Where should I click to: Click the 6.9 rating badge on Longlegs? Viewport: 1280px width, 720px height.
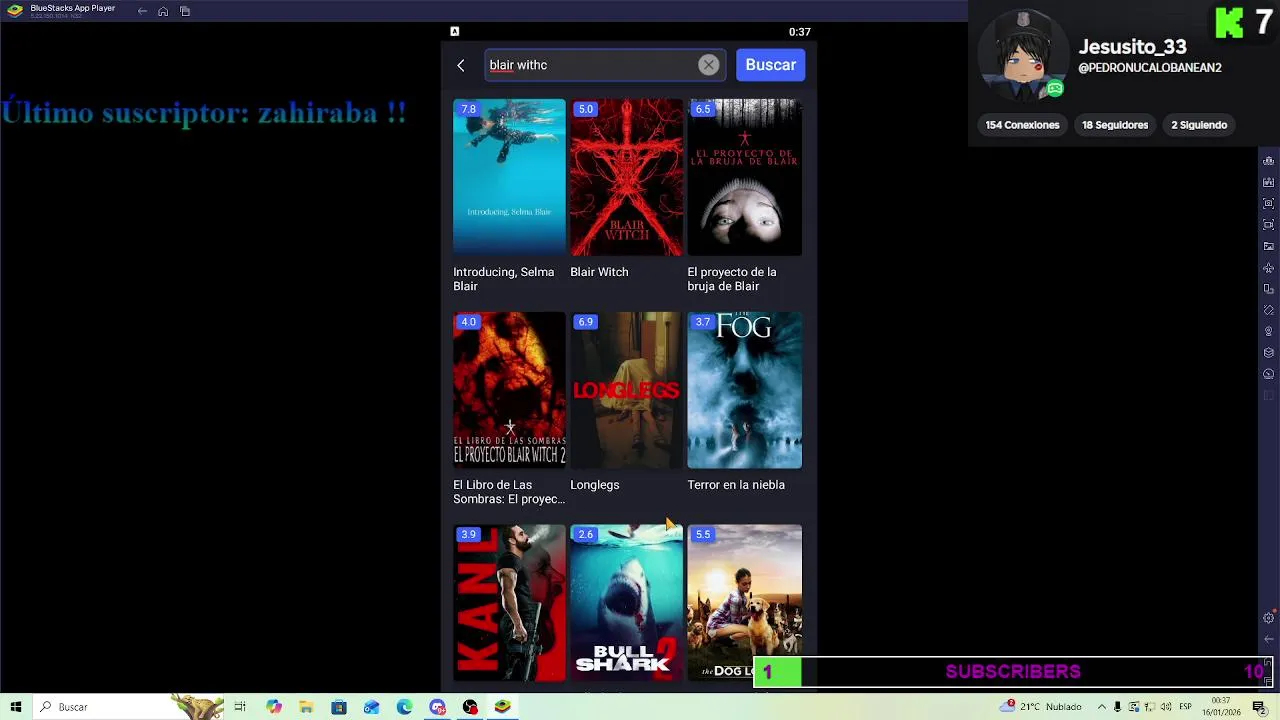click(x=585, y=322)
